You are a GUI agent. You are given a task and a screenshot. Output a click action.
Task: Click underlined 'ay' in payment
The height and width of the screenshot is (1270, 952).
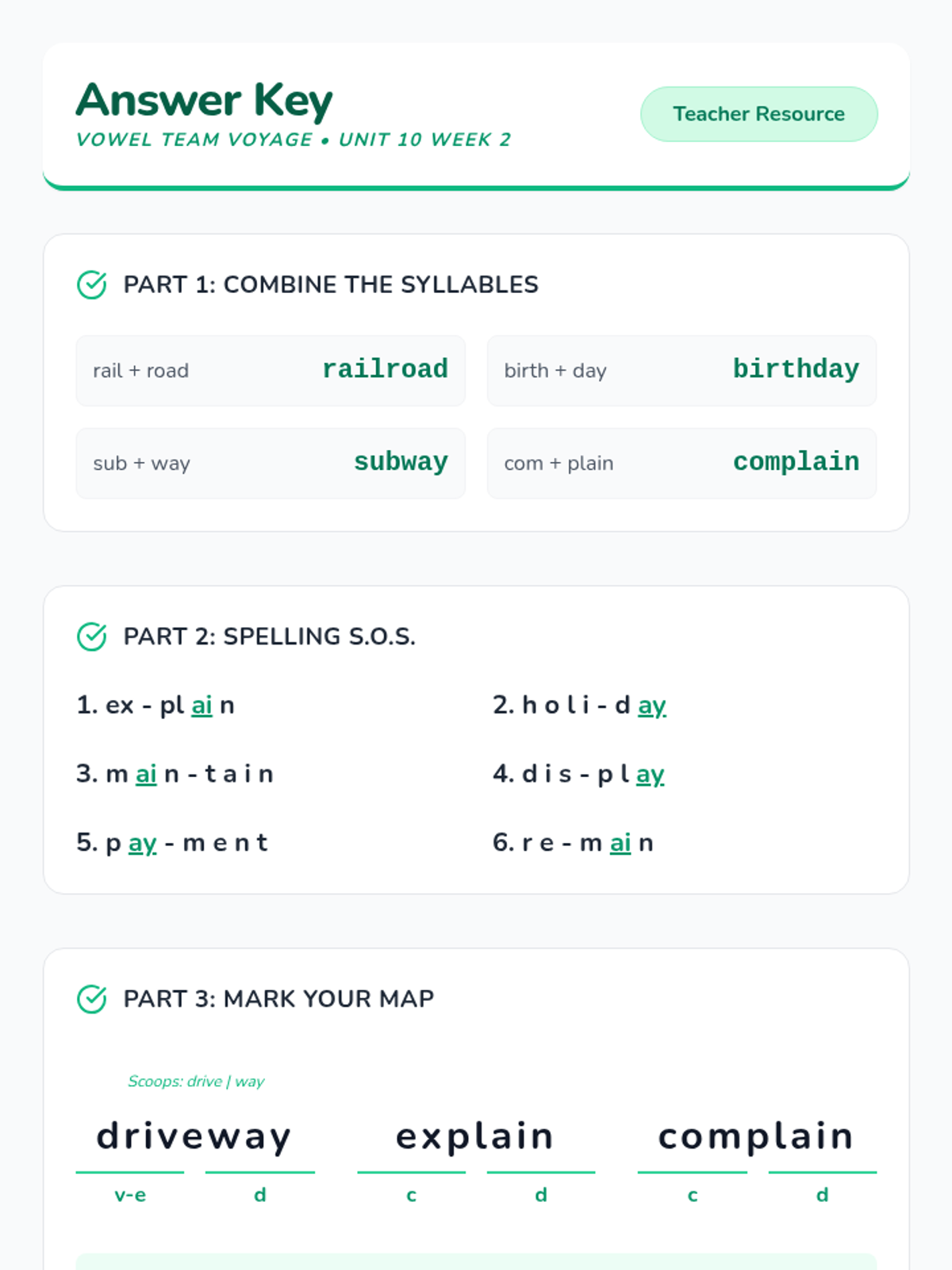pyautogui.click(x=143, y=843)
